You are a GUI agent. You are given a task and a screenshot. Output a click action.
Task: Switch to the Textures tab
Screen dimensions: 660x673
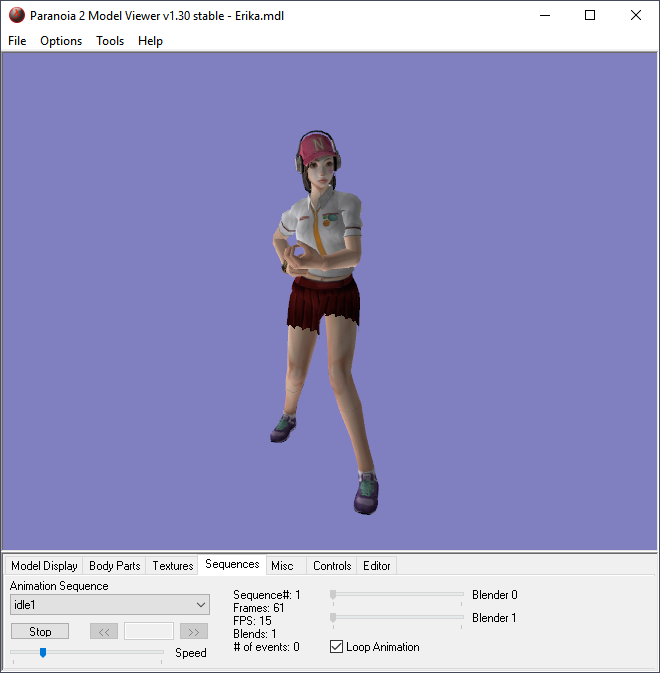(x=173, y=566)
